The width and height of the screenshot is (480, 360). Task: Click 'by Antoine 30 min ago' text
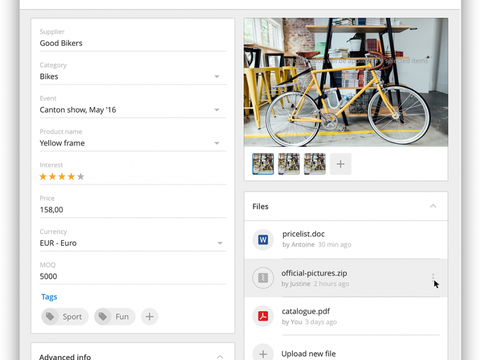coord(317,245)
